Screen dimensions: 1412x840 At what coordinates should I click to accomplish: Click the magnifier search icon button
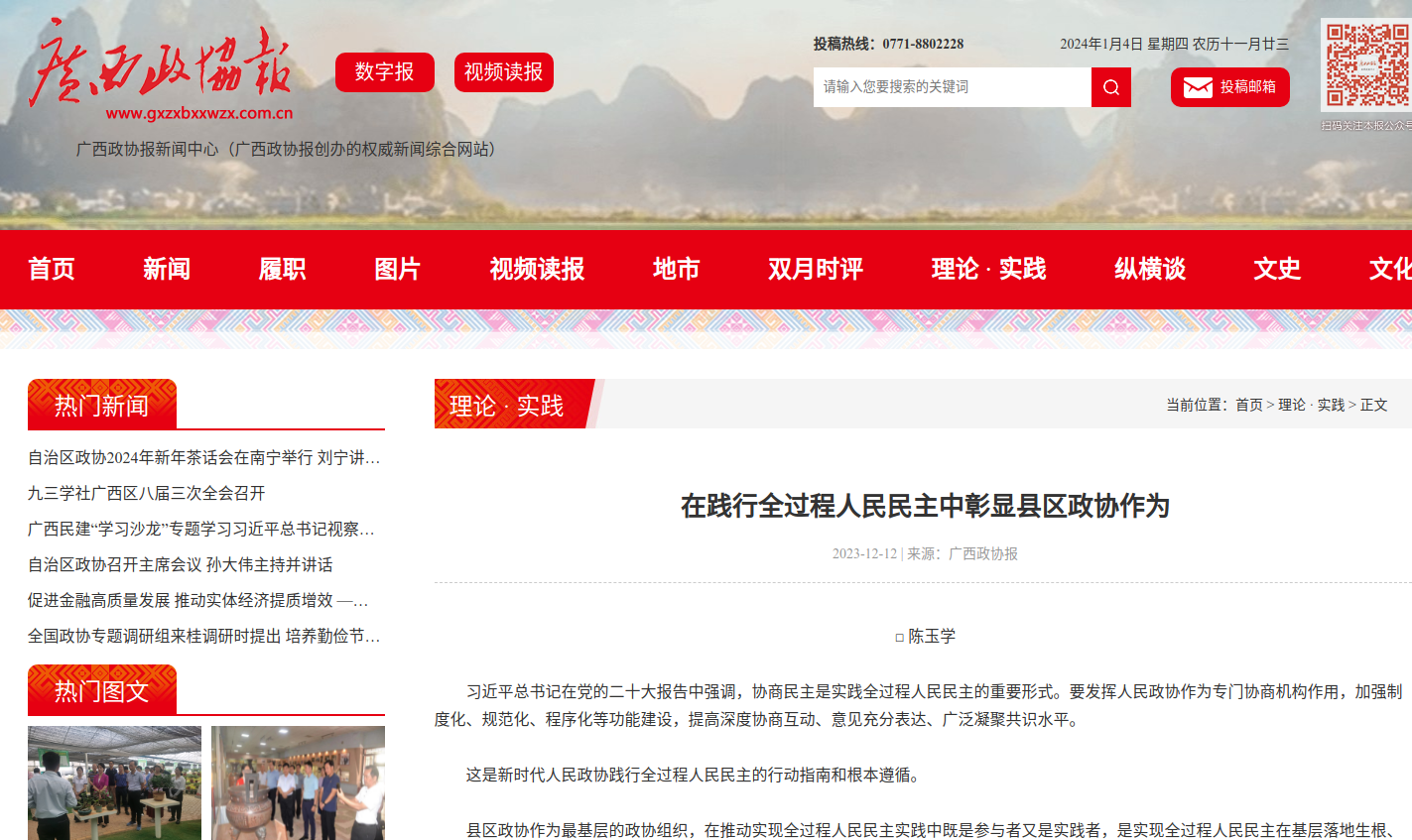[x=1110, y=87]
